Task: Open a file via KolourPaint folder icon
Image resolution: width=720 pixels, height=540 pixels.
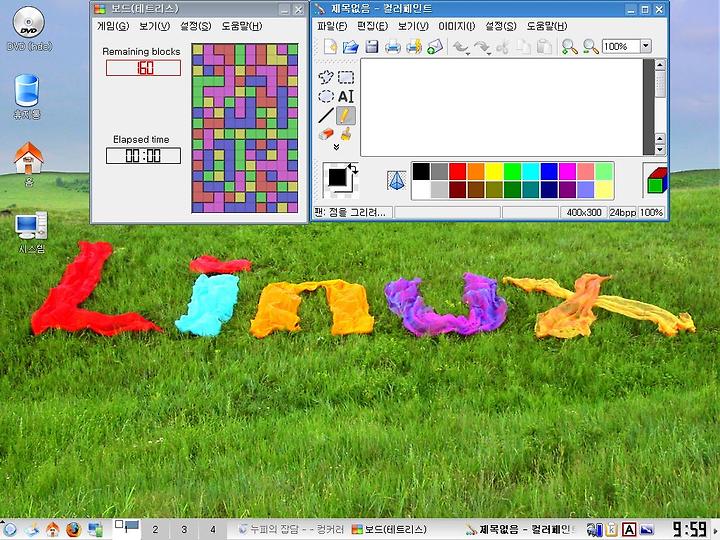Action: (350, 46)
